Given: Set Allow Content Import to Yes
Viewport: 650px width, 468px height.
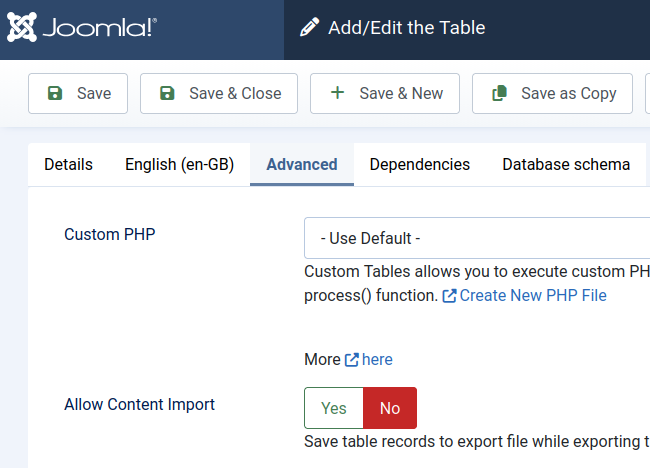Looking at the screenshot, I should [x=333, y=408].
